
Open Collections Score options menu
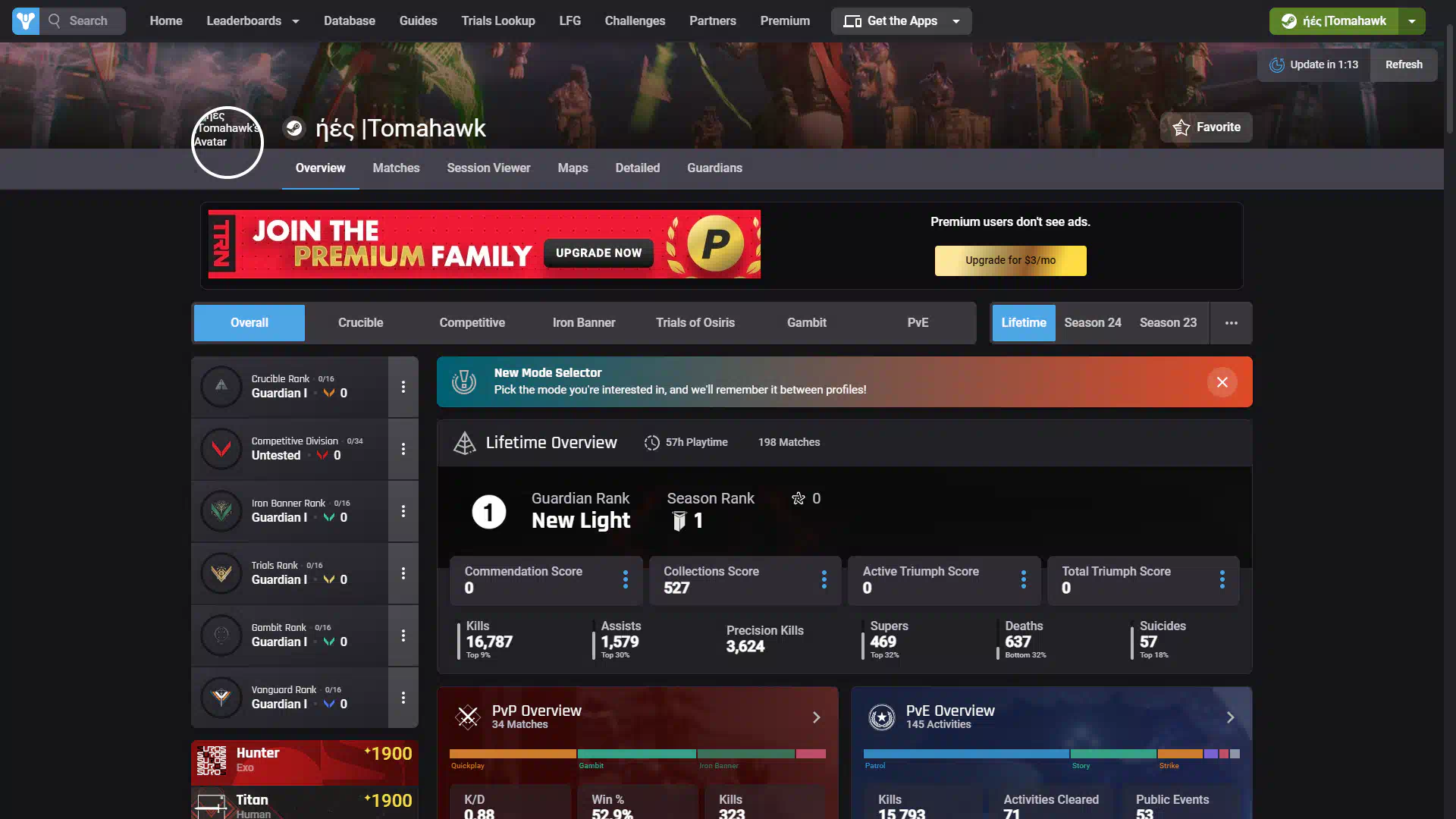click(x=824, y=580)
